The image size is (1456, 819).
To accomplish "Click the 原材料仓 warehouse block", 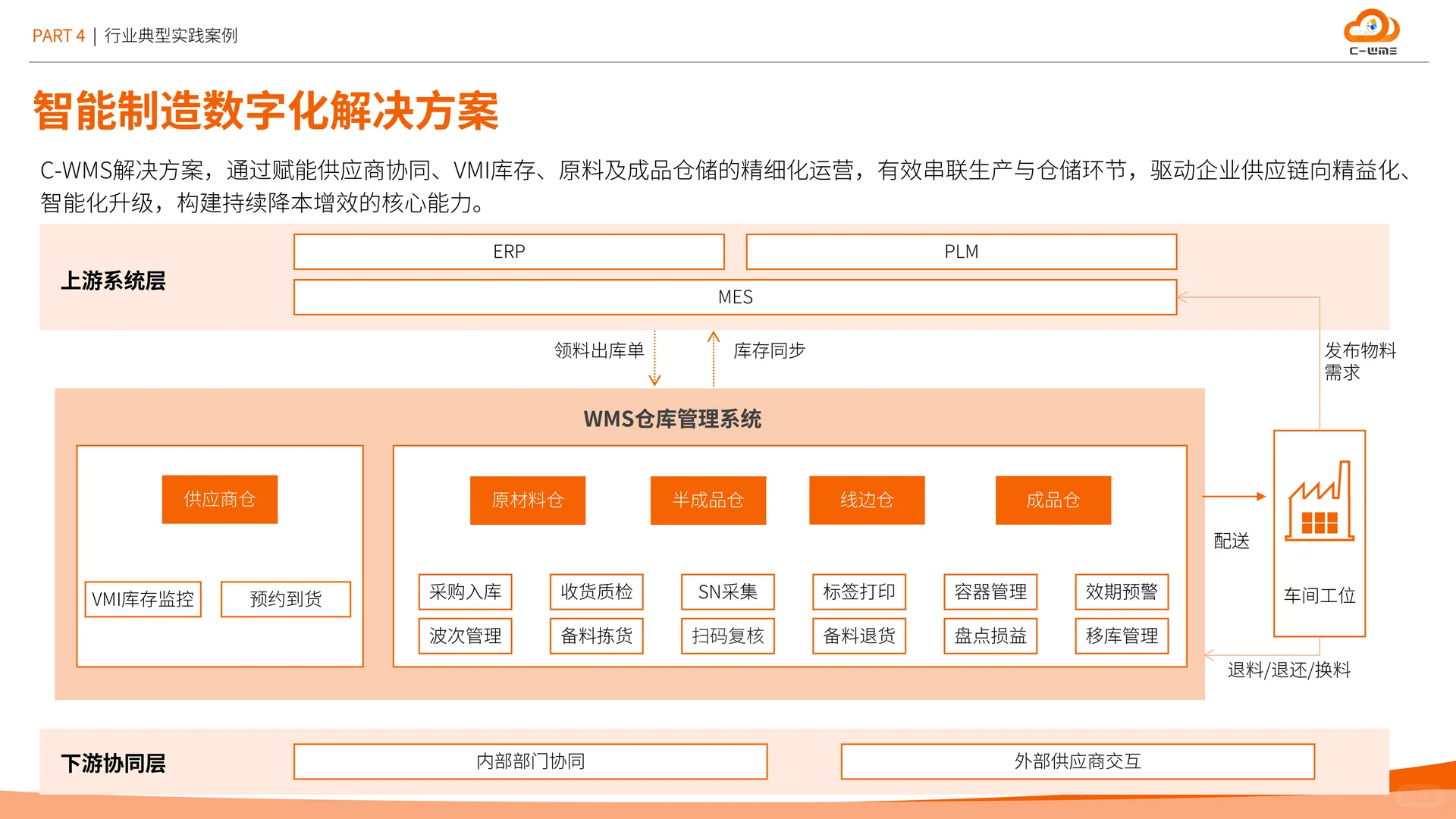I will coord(527,500).
